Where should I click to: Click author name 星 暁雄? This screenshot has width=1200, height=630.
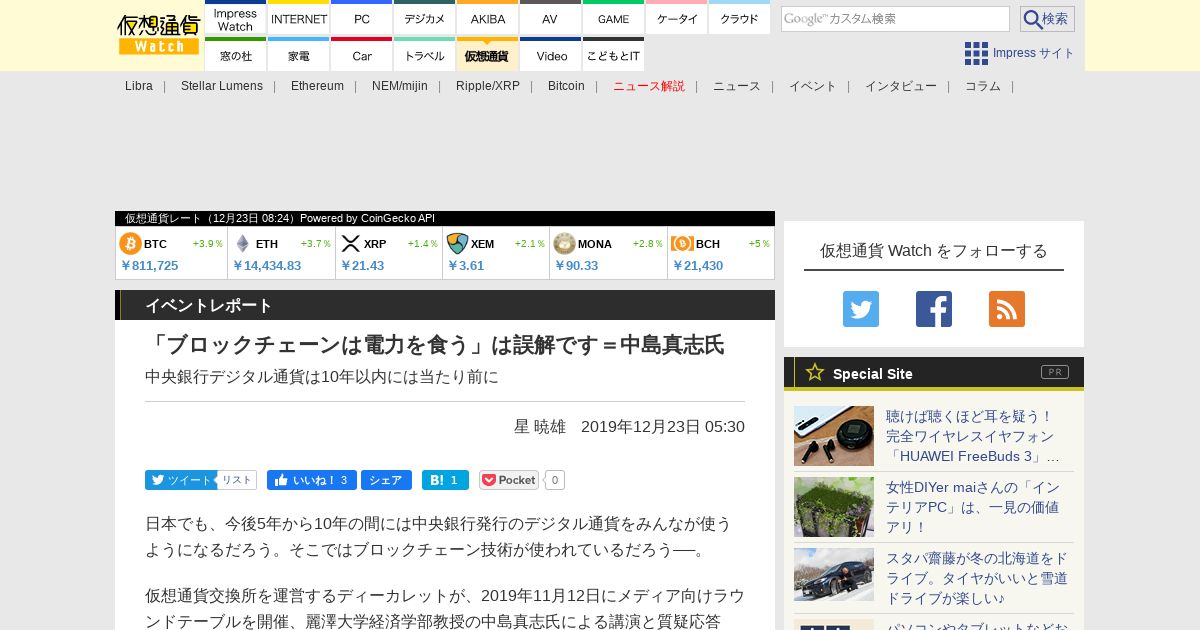540,427
